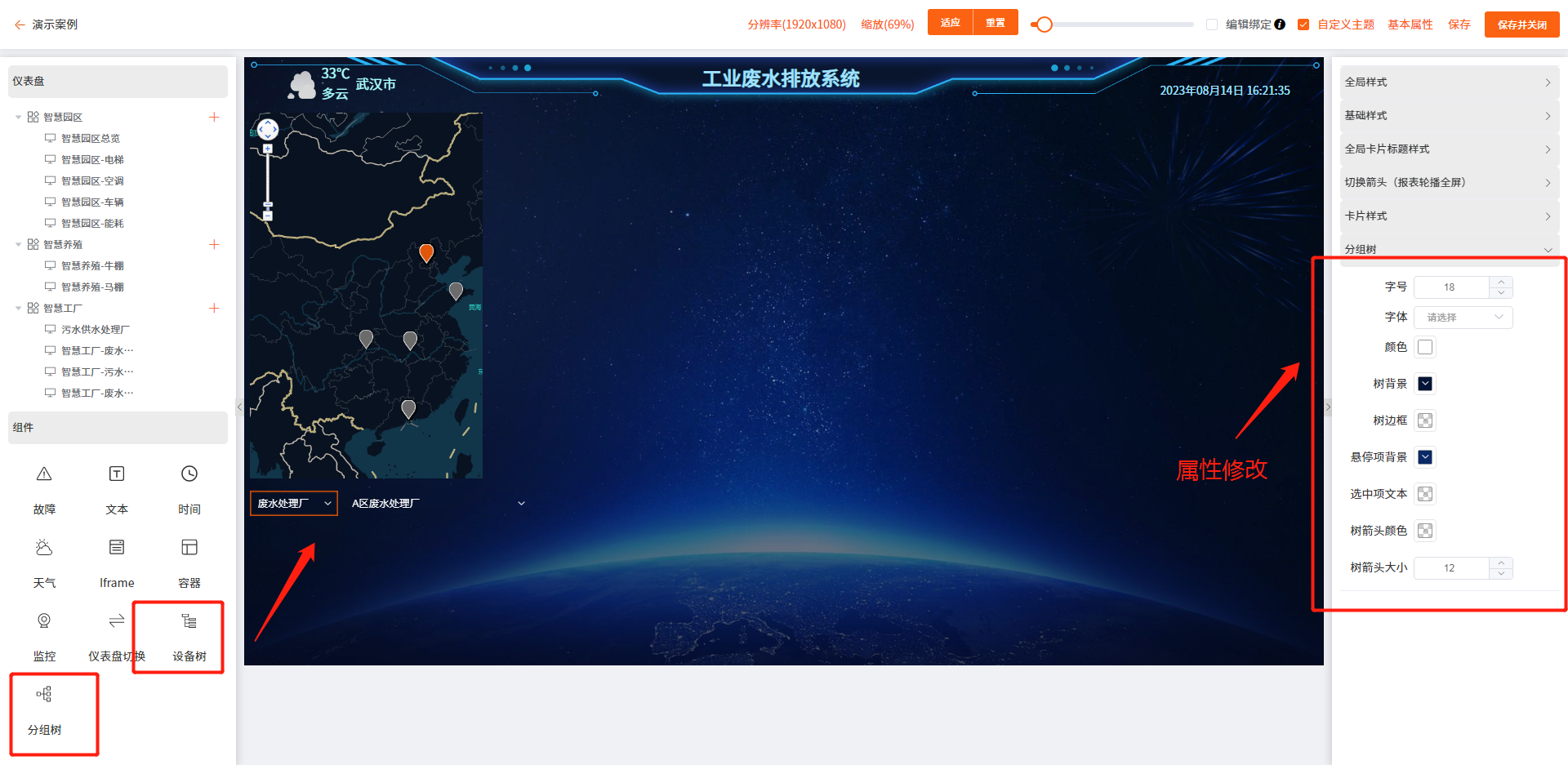Click the orange map location marker

(426, 253)
